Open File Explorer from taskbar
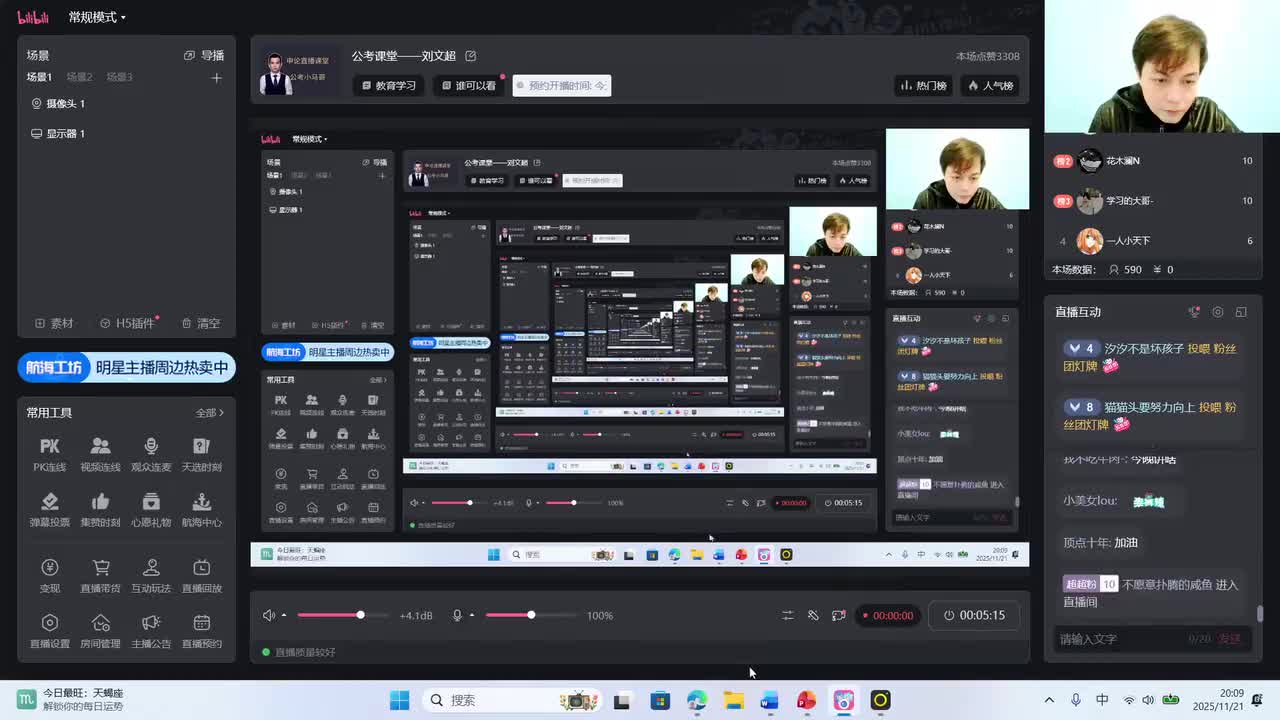This screenshot has width=1280, height=720. [734, 700]
